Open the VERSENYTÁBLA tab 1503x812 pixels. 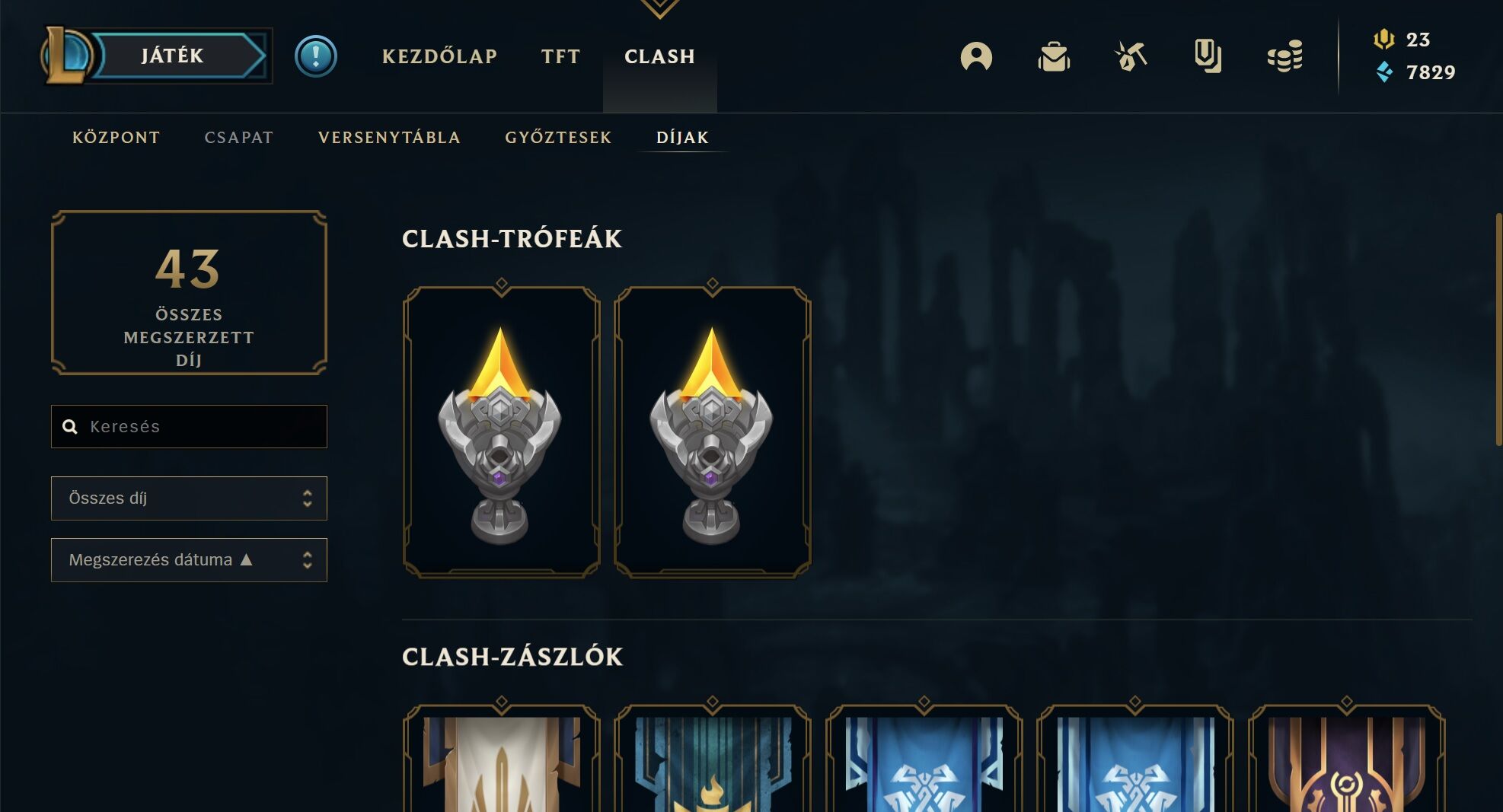(x=389, y=138)
